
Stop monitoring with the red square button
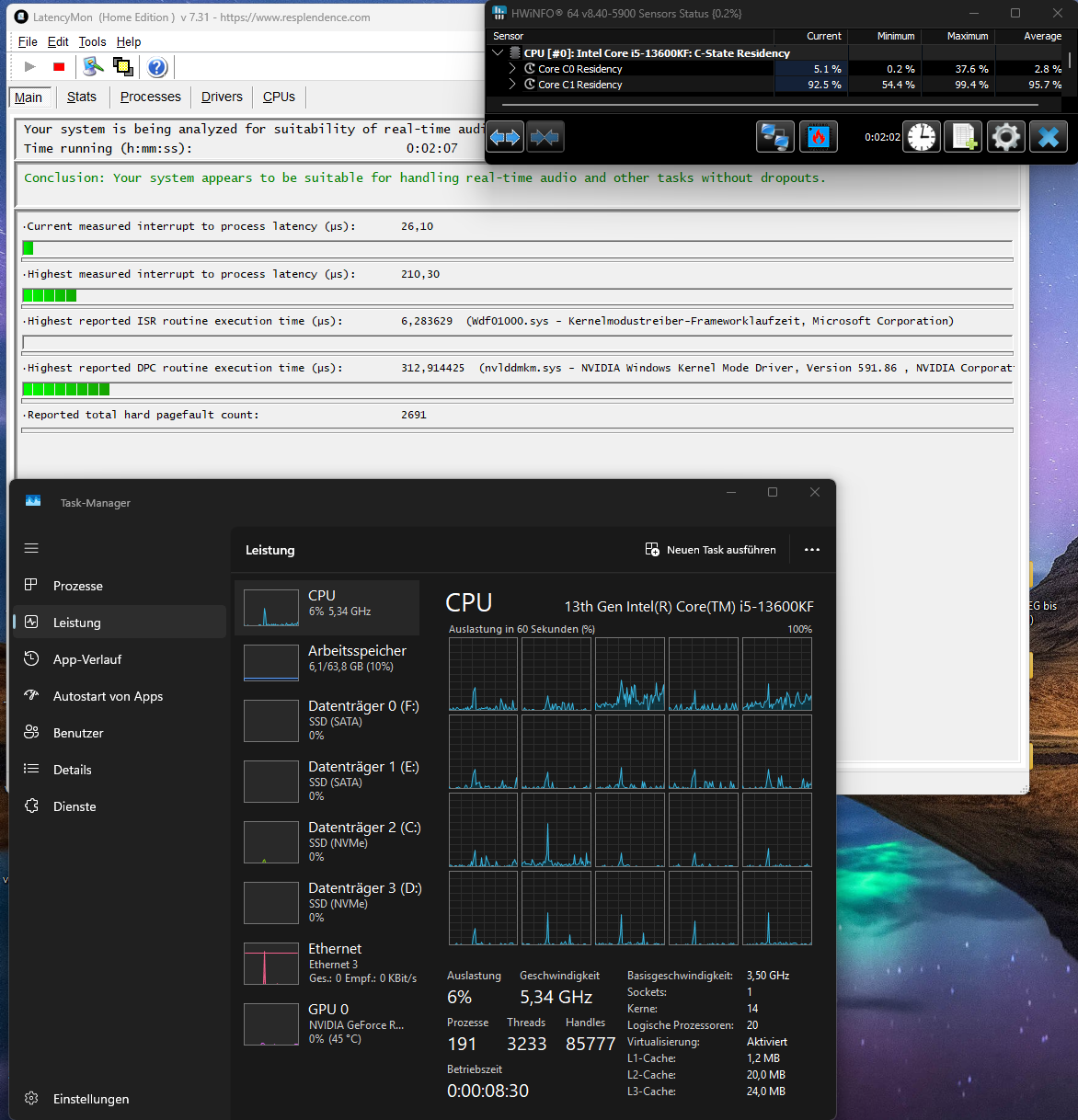(x=59, y=67)
